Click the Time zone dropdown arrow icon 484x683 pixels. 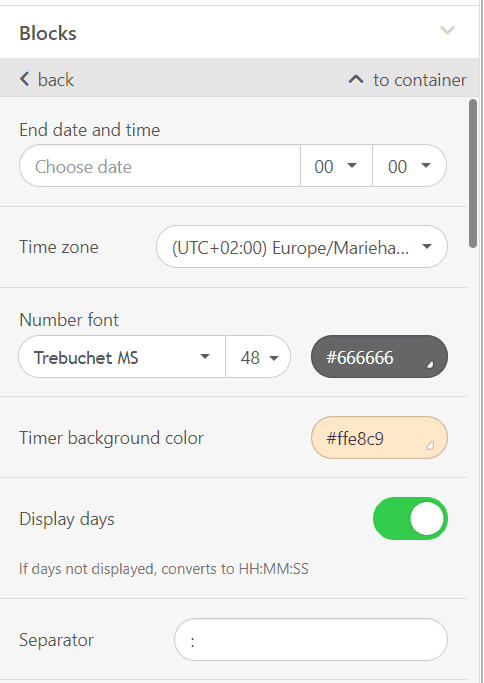click(427, 247)
